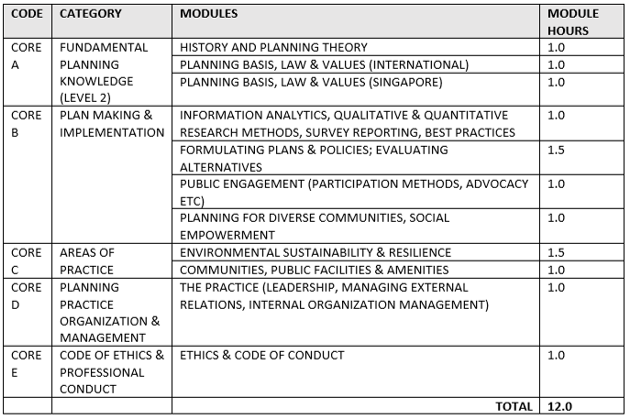Select Planning Basis, Law & Values (International)
Image resolution: width=627 pixels, height=417 pixels.
[324, 64]
